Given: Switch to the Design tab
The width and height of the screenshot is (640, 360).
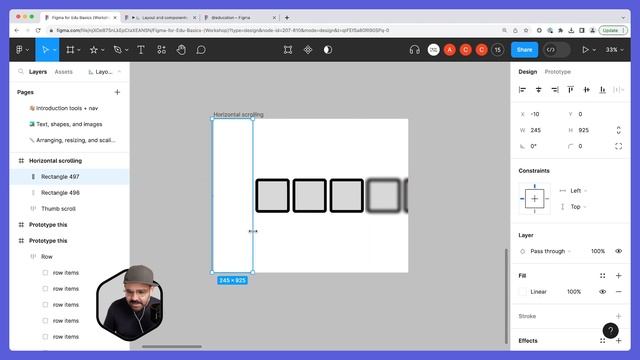Looking at the screenshot, I should coord(527,72).
